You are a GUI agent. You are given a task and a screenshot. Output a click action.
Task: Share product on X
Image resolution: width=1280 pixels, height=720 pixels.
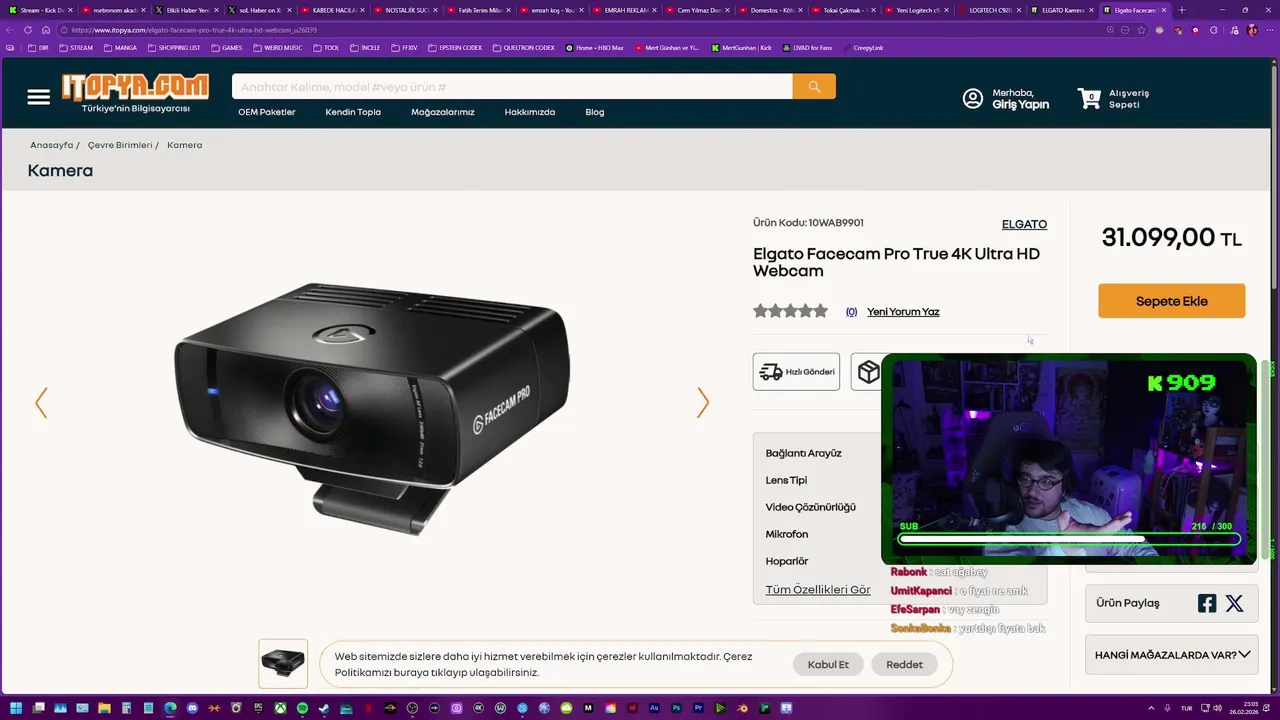point(1234,603)
